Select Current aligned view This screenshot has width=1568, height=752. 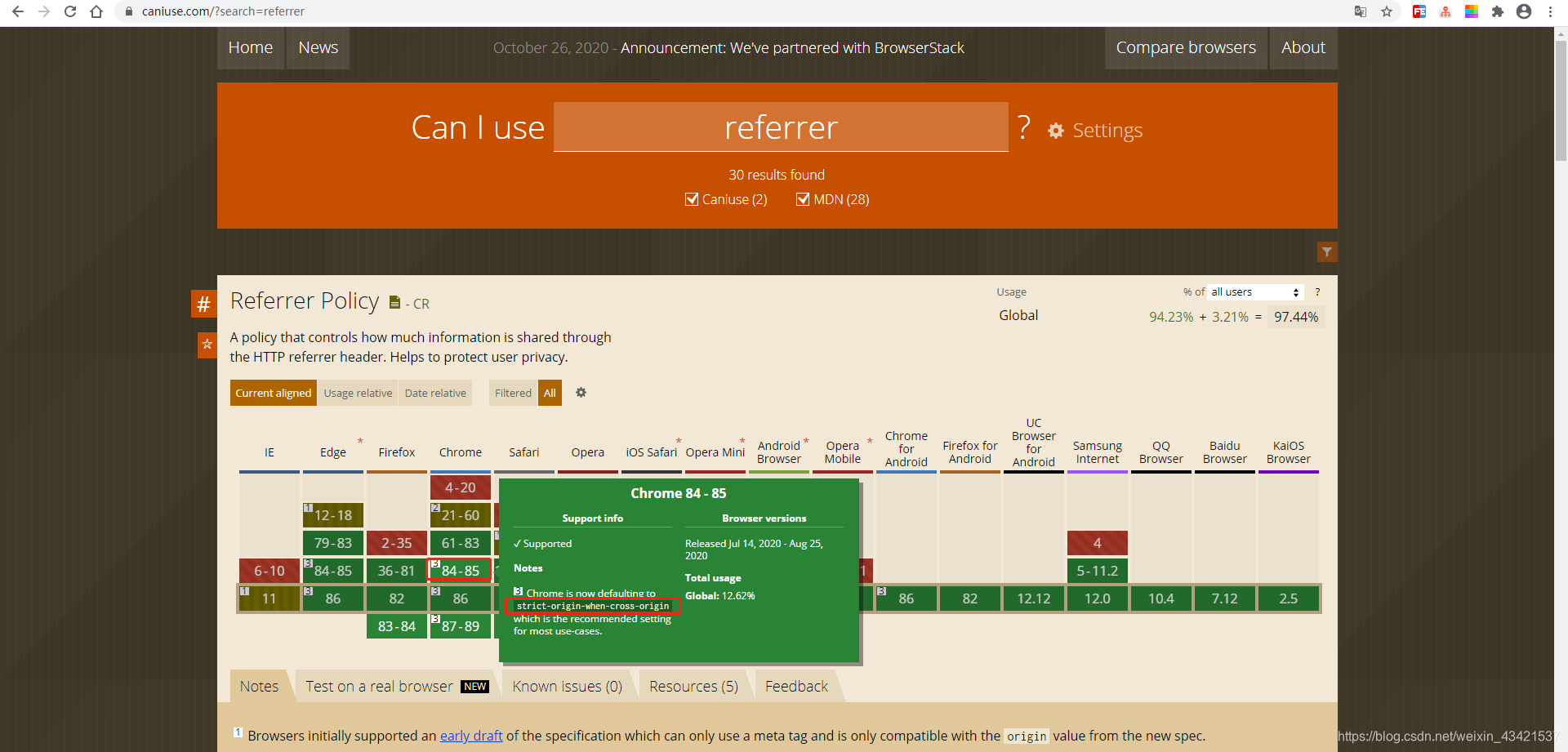pos(274,393)
